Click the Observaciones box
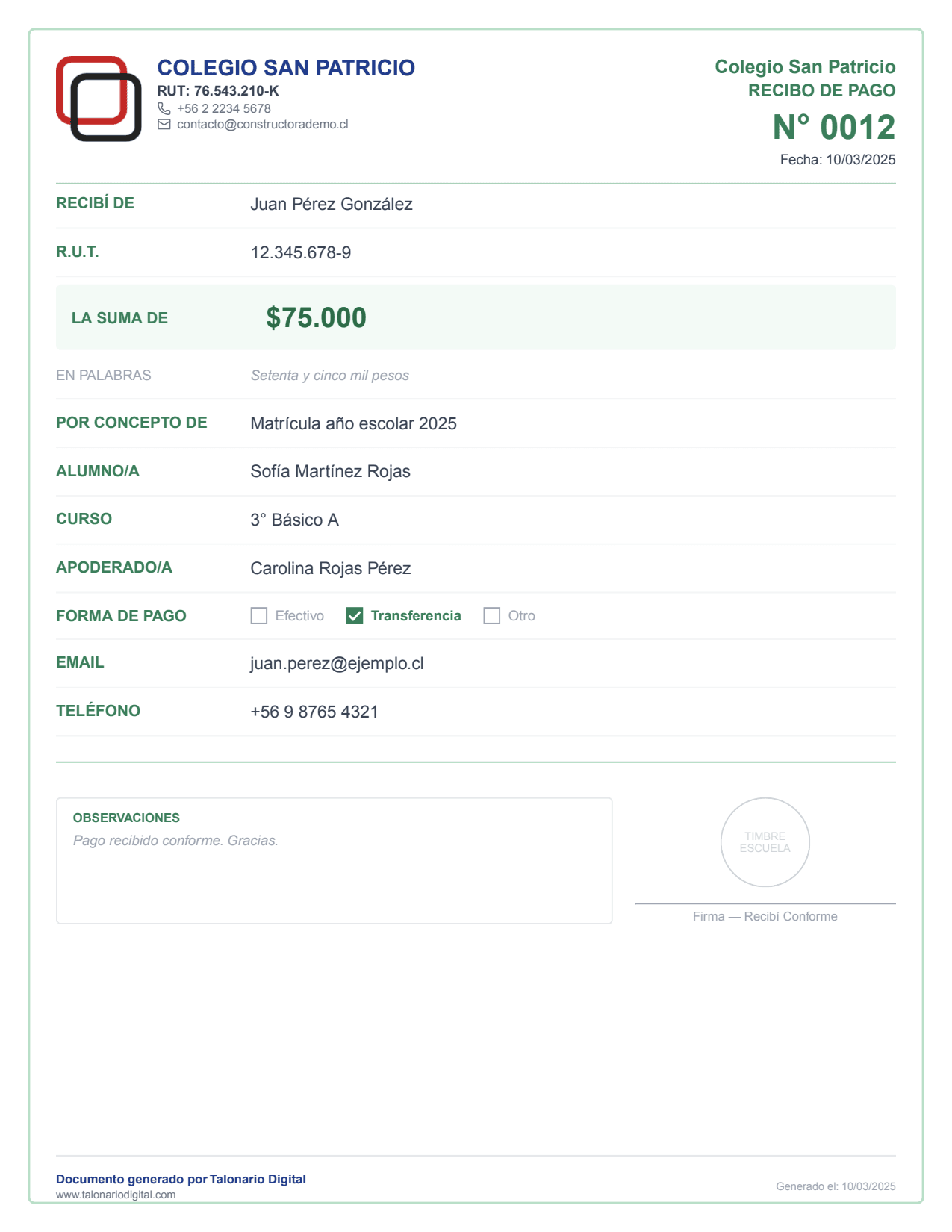952x1232 pixels. pyautogui.click(x=335, y=861)
